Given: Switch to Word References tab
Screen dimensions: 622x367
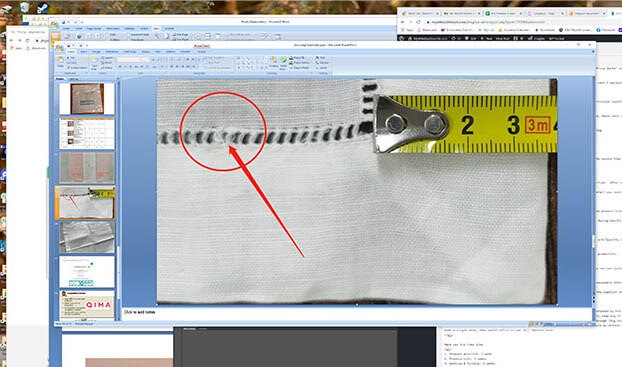Looking at the screenshot, I should (x=113, y=28).
